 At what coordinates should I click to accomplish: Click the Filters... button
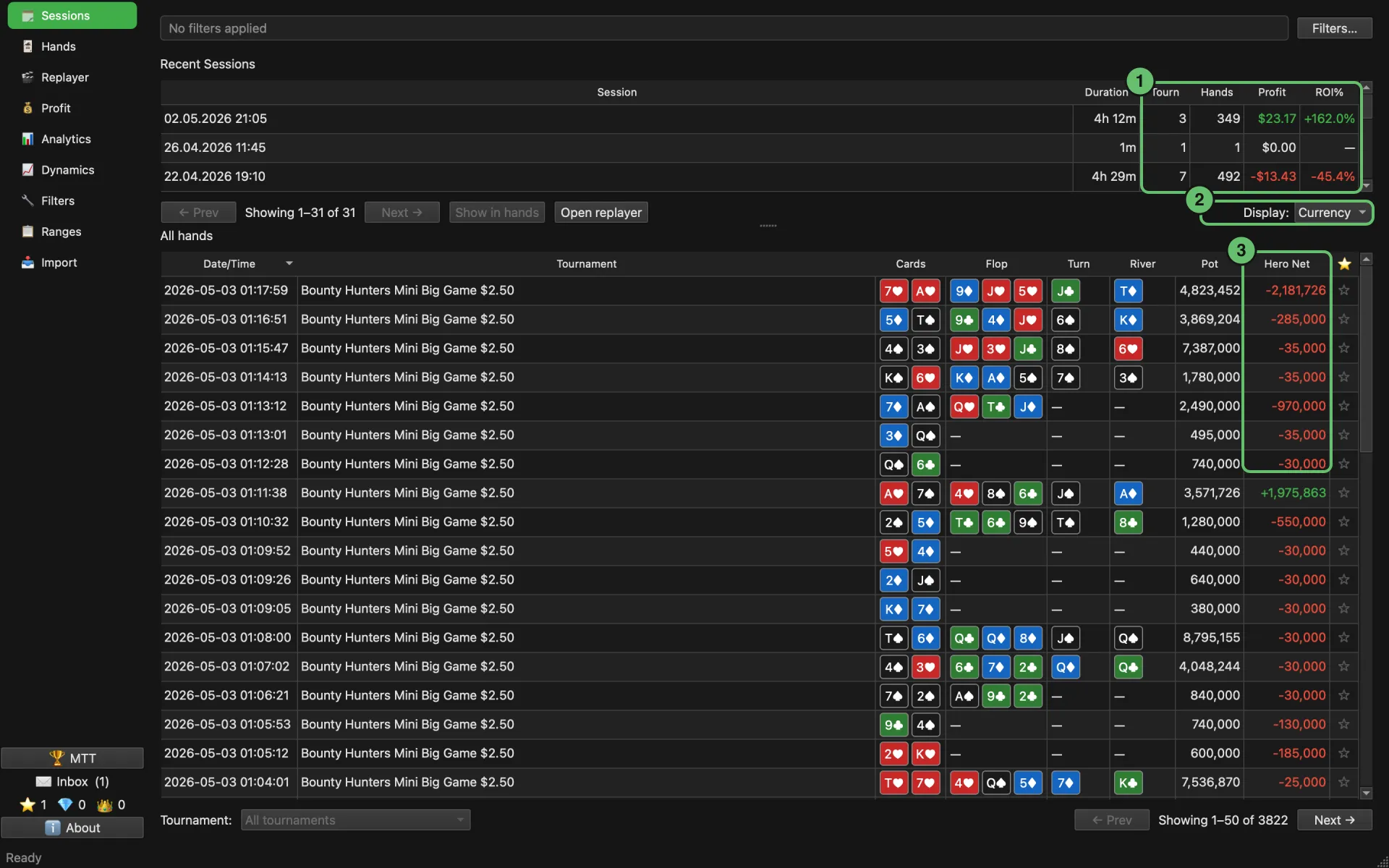click(1334, 28)
